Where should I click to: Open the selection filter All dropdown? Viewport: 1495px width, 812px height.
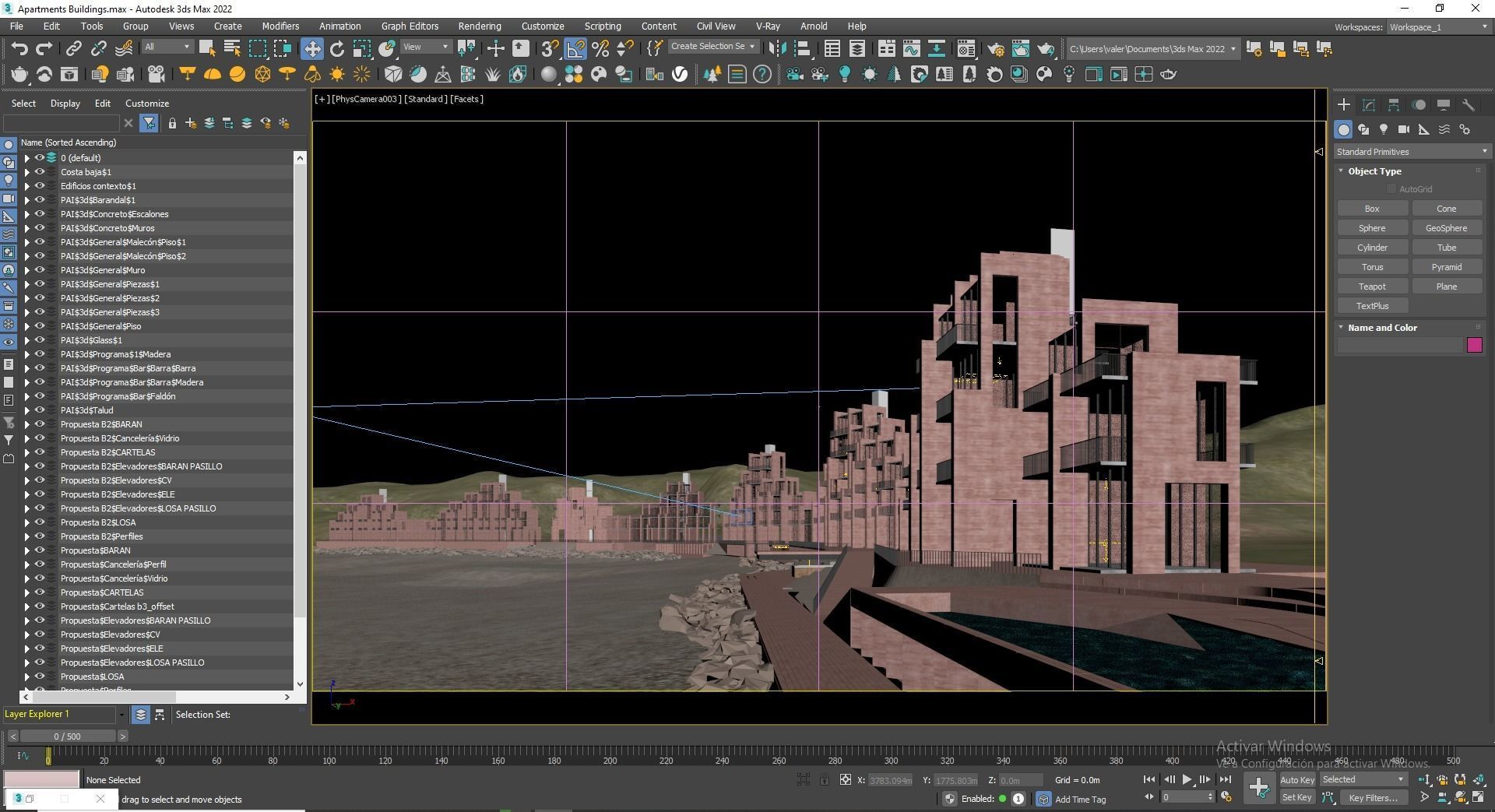167,47
